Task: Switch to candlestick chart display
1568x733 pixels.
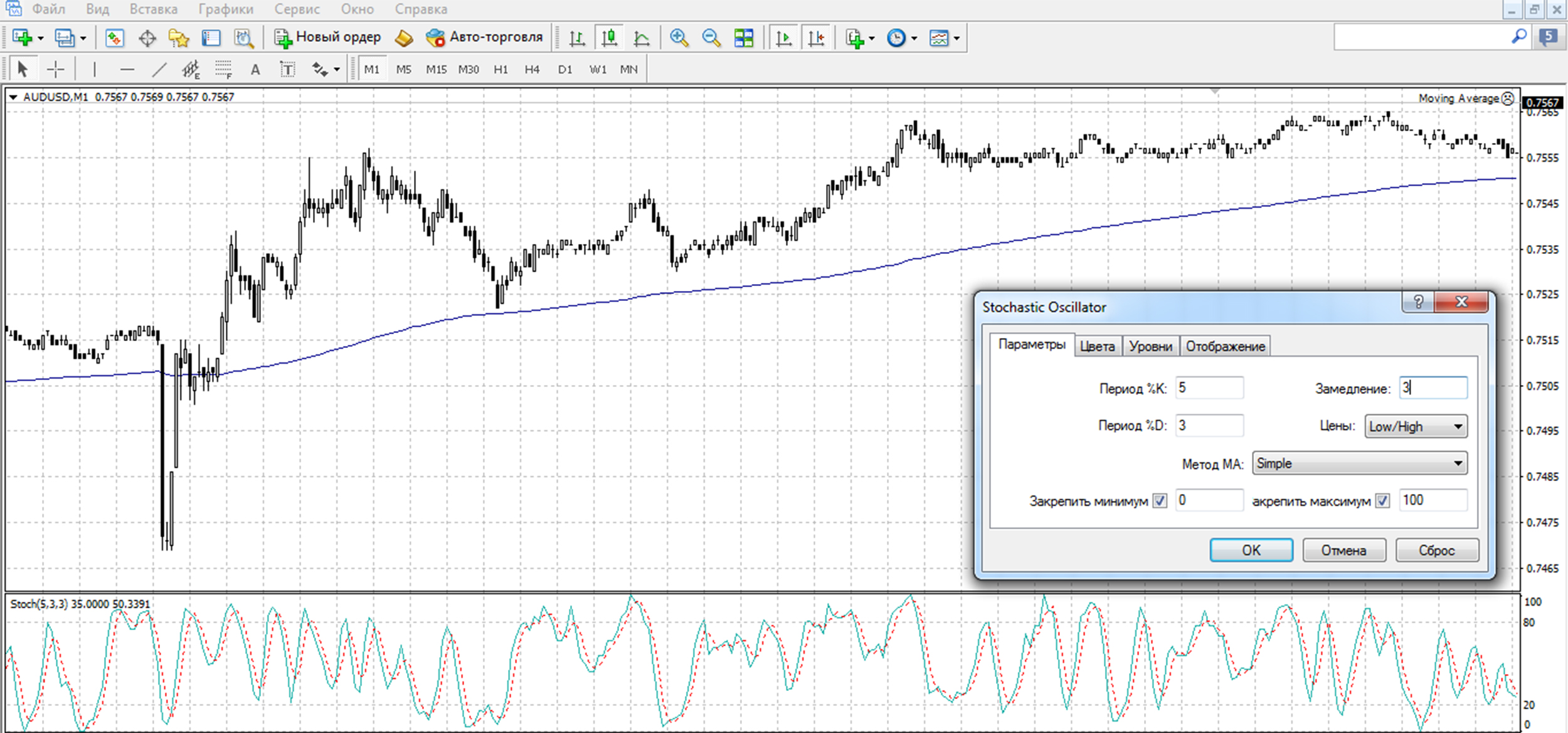Action: pos(609,38)
